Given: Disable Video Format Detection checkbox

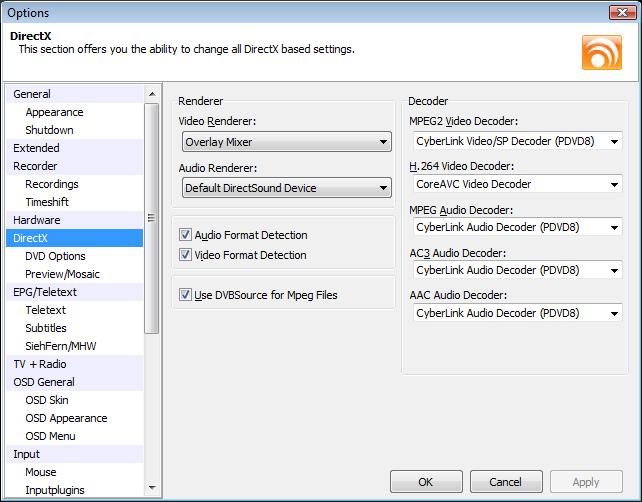Looking at the screenshot, I should [185, 255].
